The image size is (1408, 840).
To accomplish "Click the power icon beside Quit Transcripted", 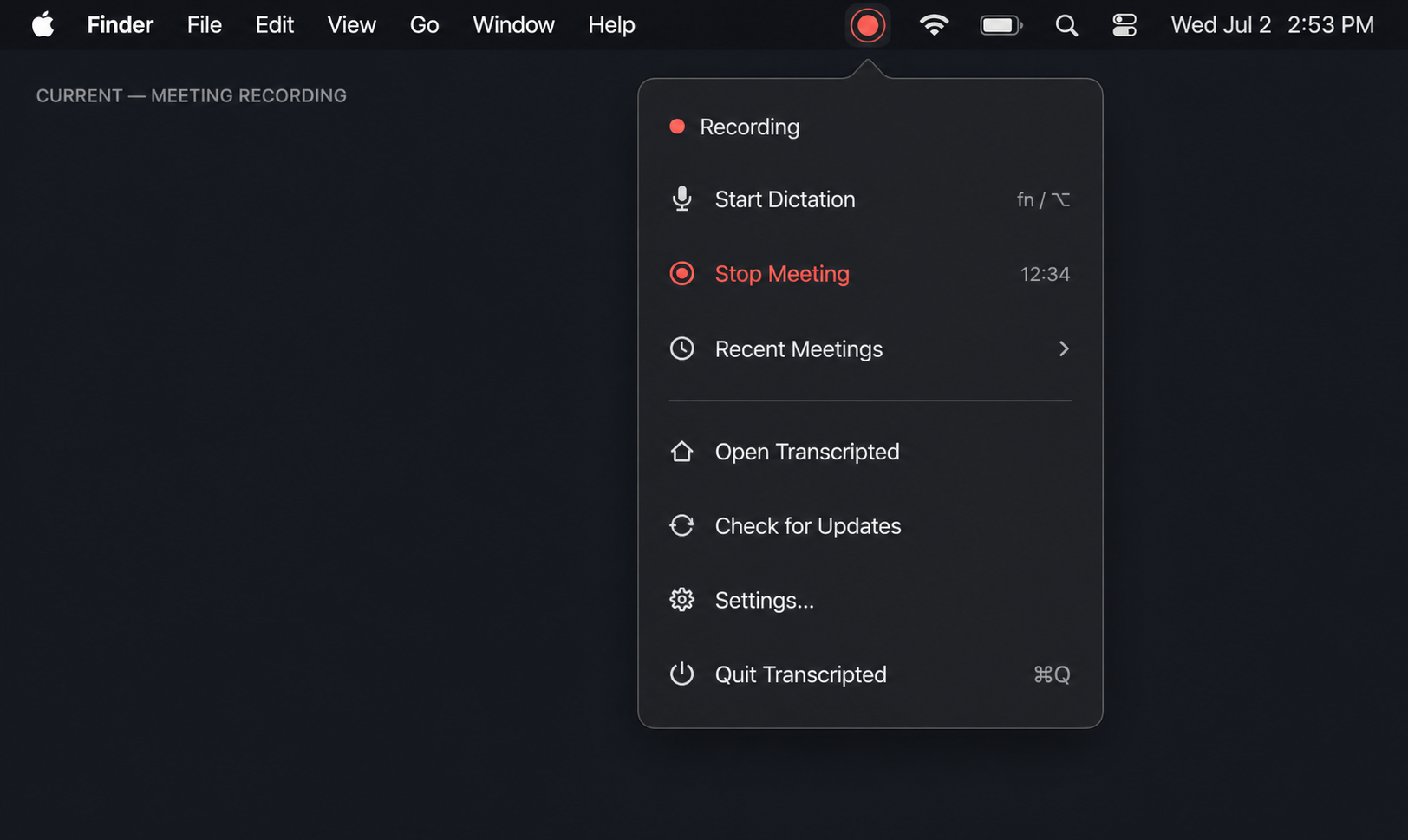I will [x=682, y=674].
